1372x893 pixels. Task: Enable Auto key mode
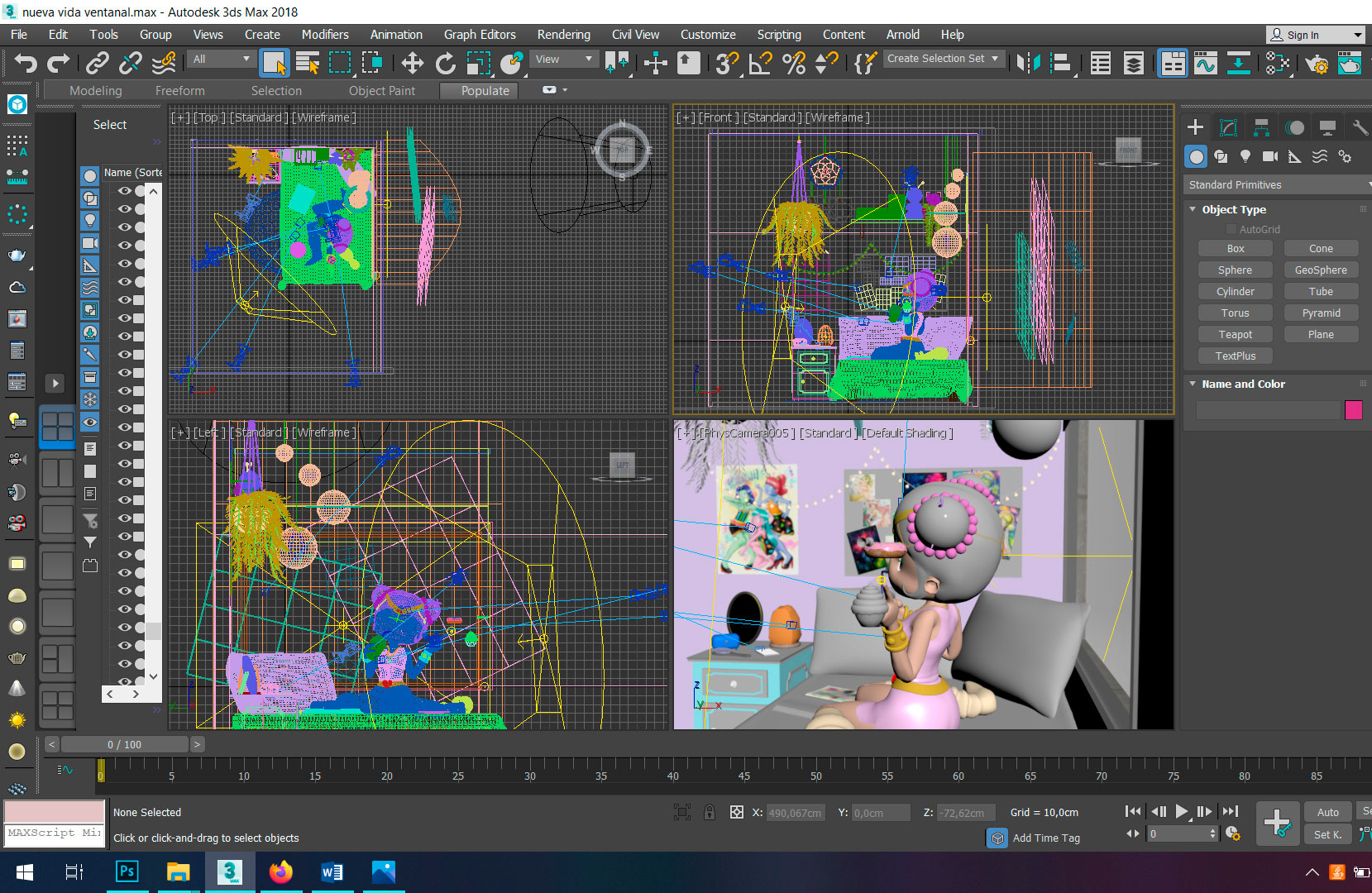pyautogui.click(x=1327, y=812)
